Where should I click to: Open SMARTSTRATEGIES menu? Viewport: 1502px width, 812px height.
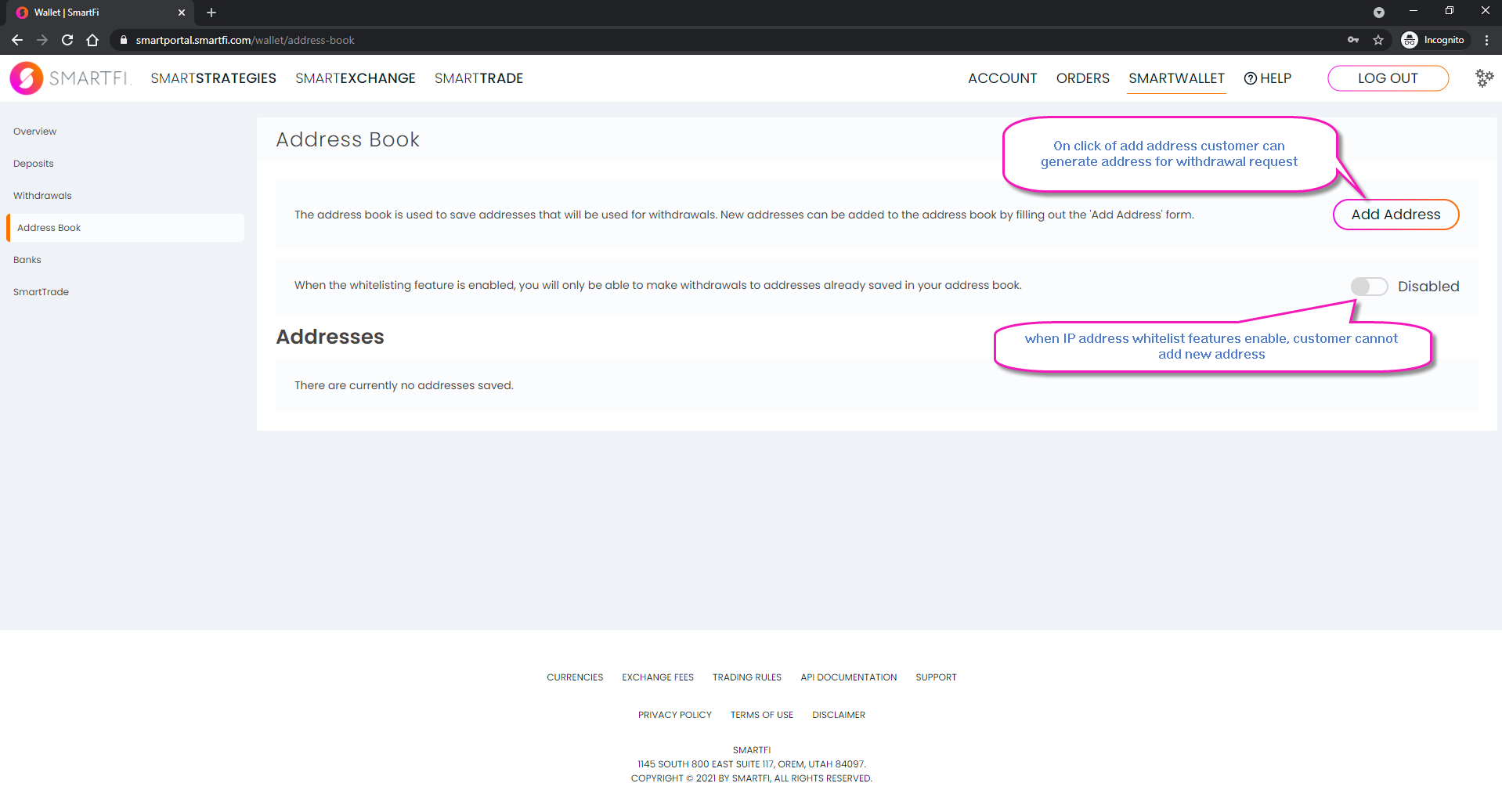point(213,78)
